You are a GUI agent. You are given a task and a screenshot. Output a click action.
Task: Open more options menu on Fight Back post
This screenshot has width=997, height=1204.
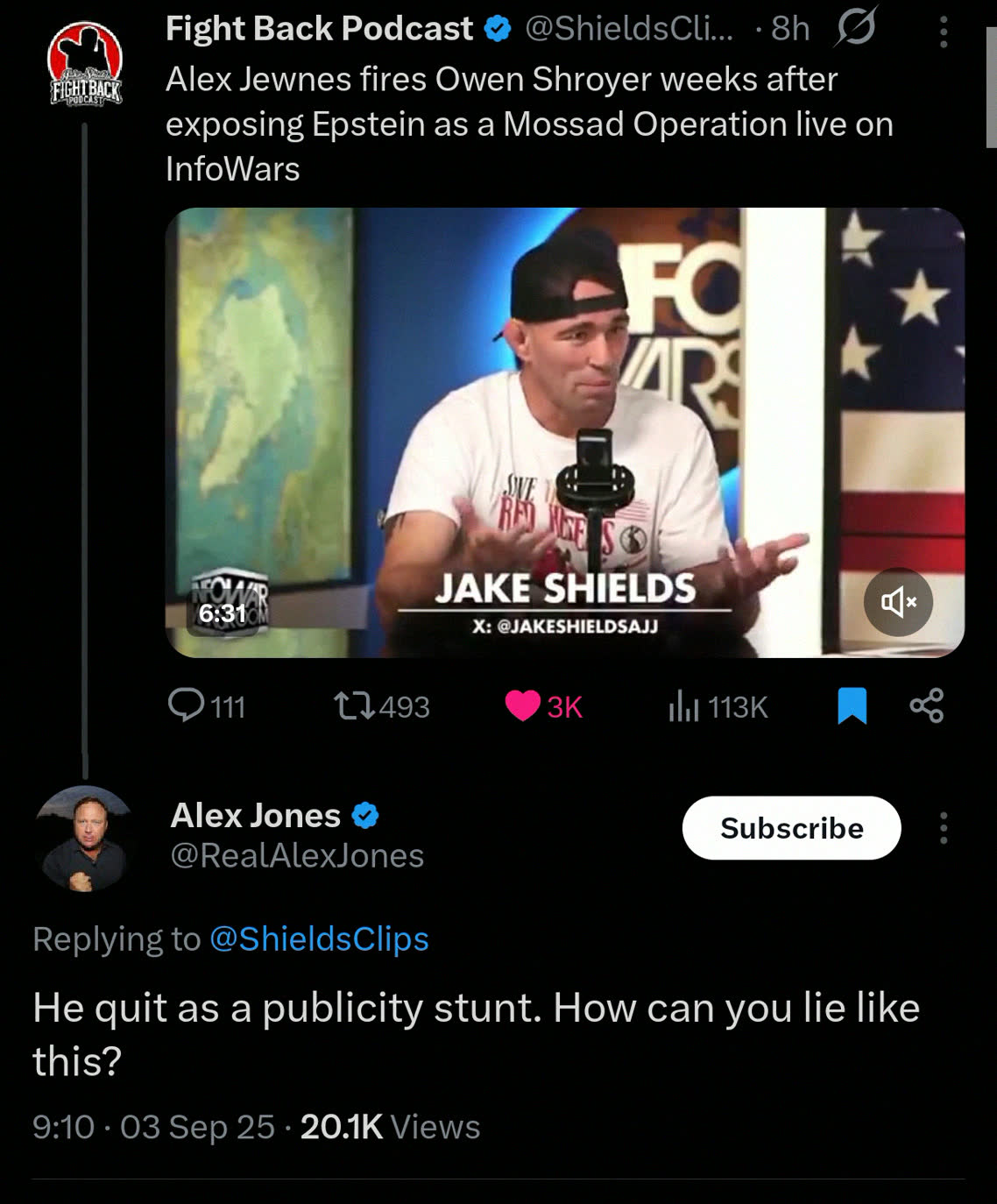944,32
